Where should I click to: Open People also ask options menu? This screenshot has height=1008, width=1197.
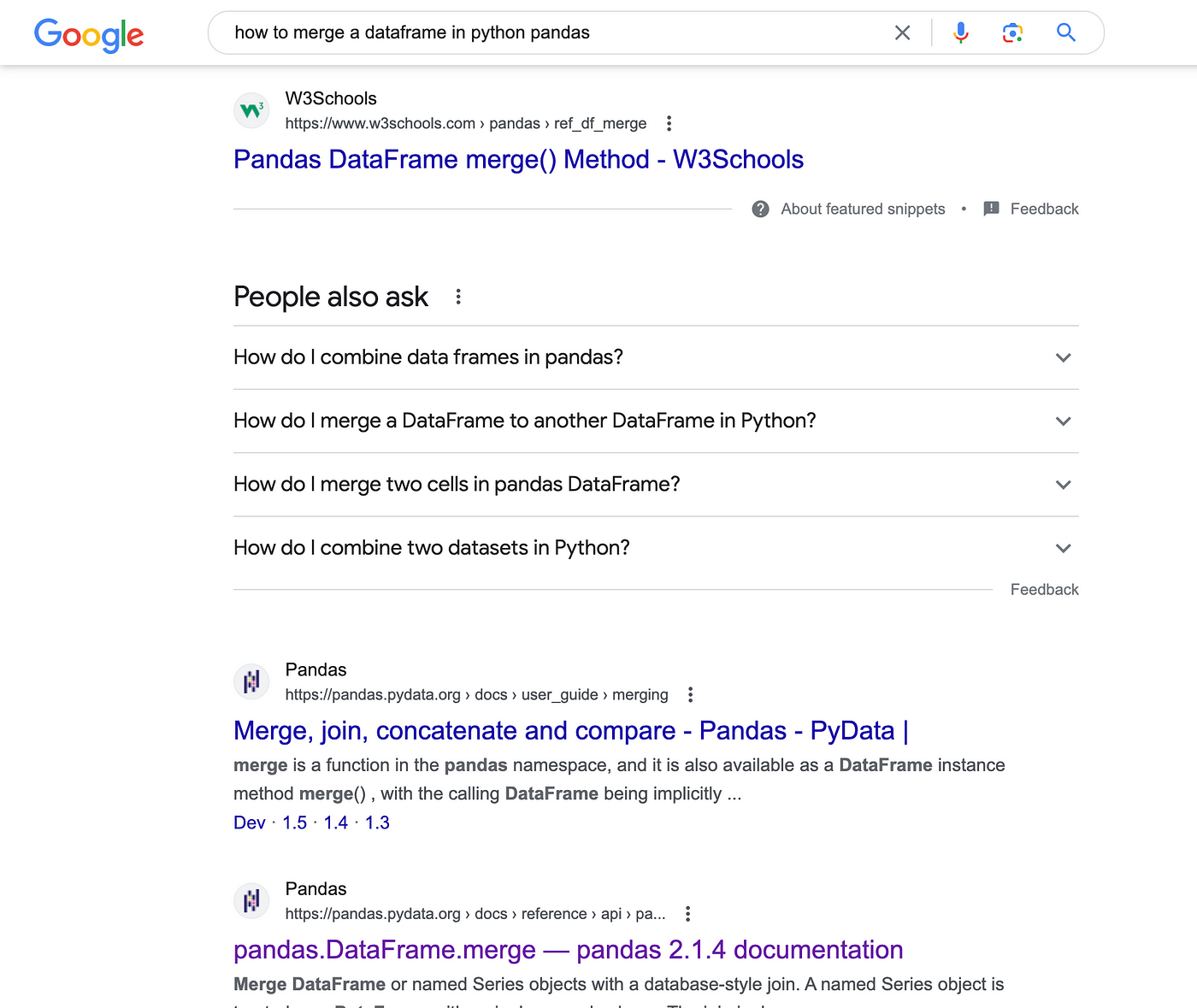tap(458, 297)
